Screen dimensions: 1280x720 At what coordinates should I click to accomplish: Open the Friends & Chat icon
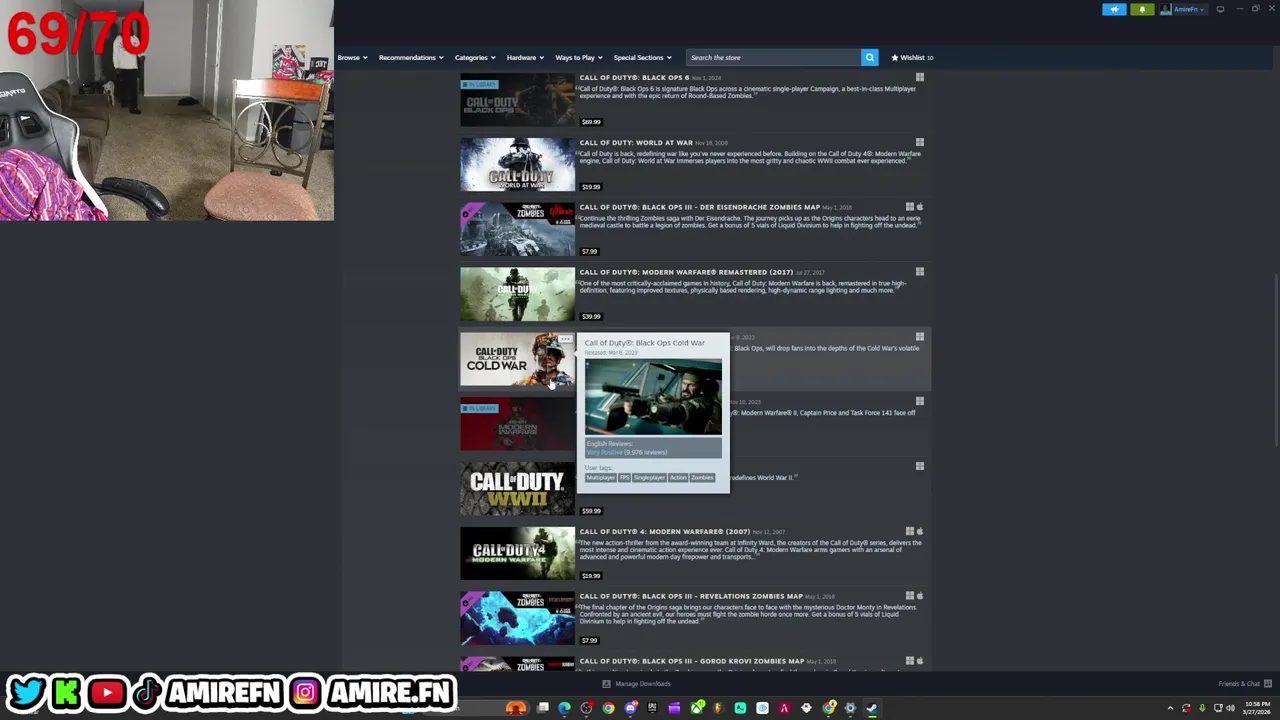1267,684
